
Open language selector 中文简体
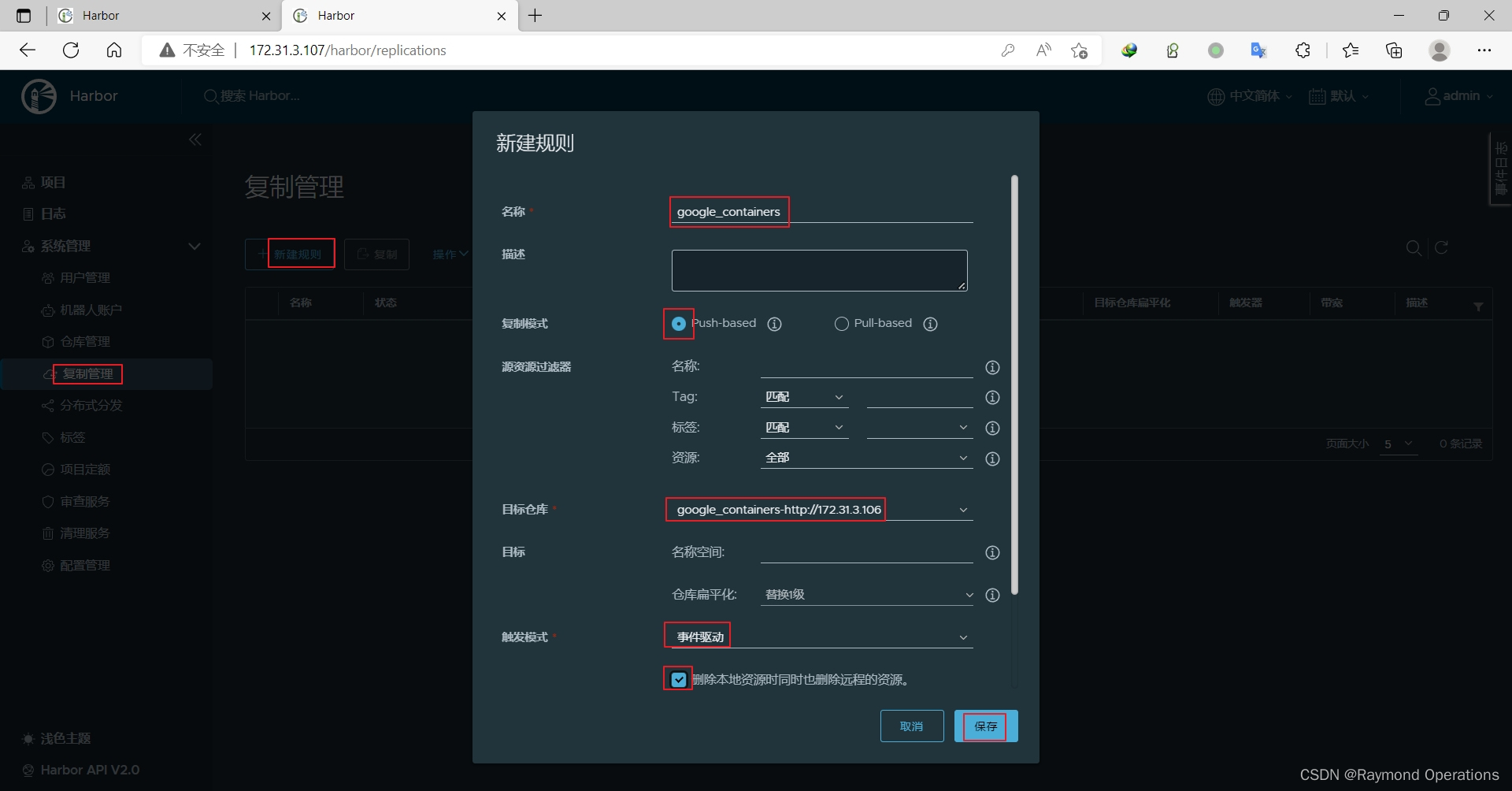coord(1250,96)
